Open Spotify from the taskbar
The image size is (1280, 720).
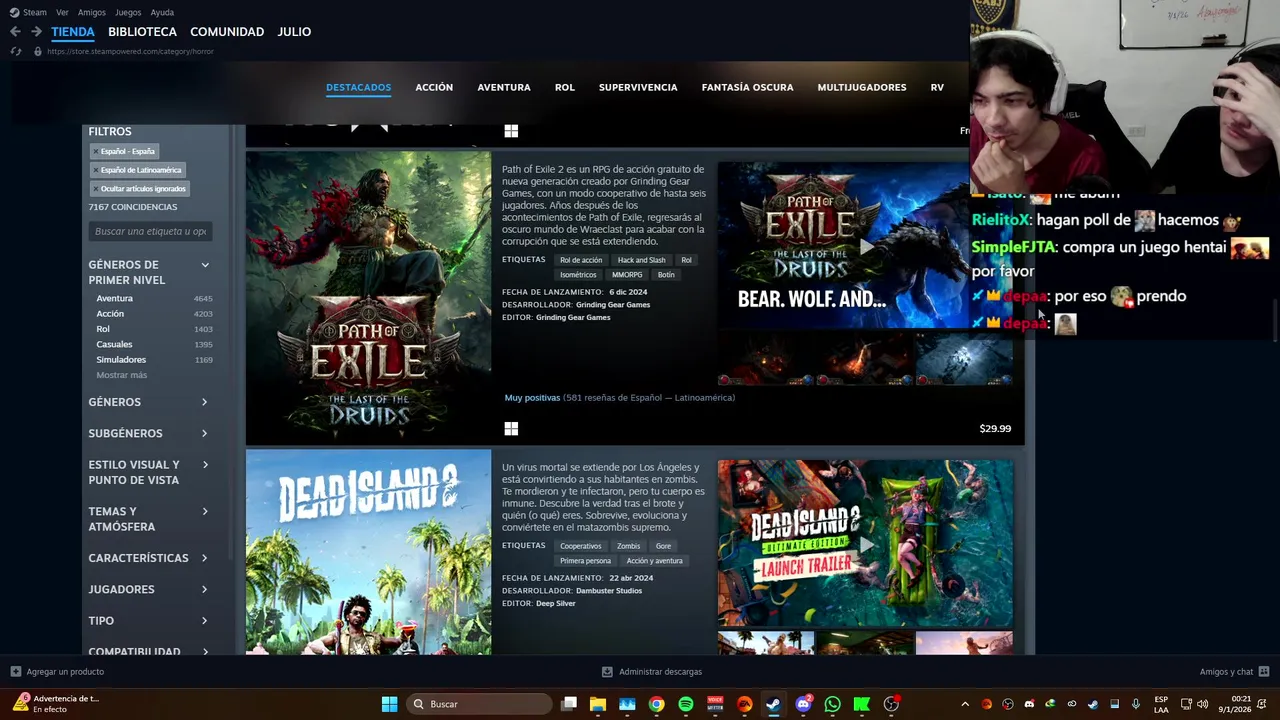pyautogui.click(x=686, y=704)
